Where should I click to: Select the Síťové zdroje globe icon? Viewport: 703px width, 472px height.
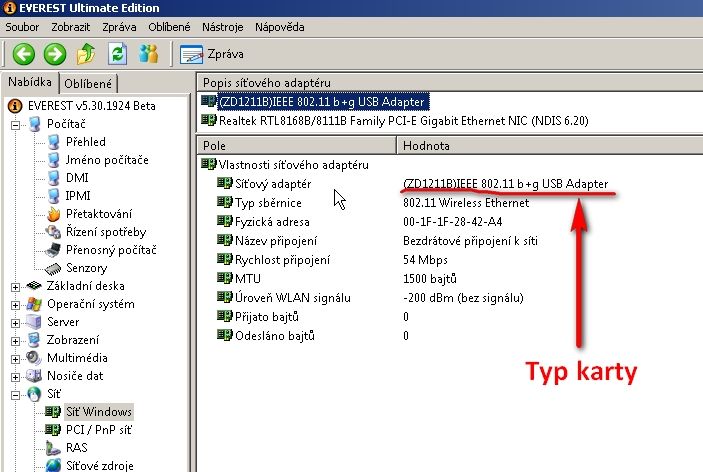coord(53,465)
